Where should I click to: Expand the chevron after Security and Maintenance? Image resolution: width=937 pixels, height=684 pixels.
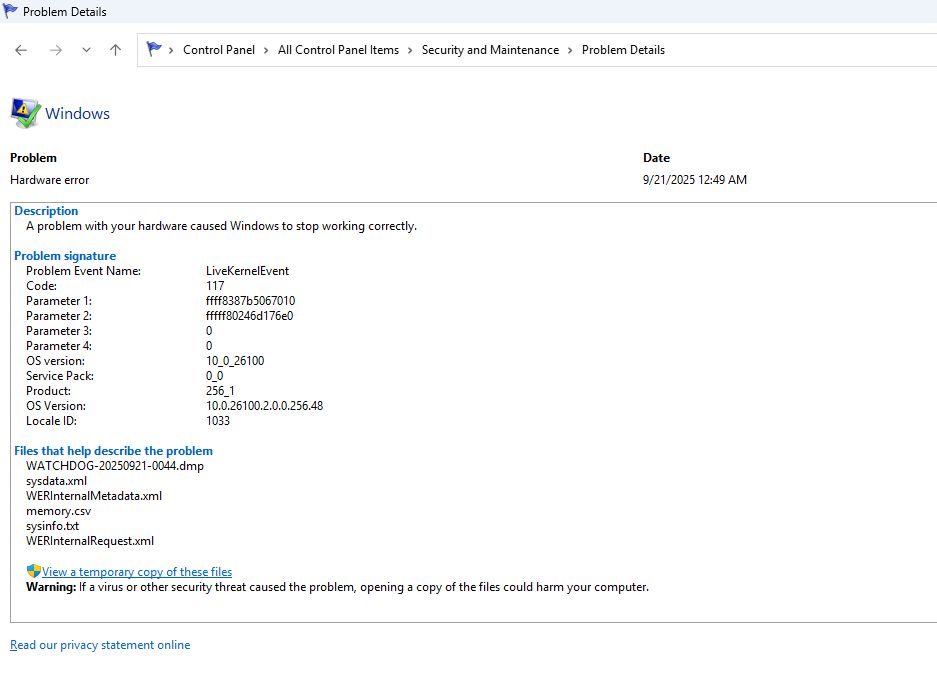pos(571,50)
